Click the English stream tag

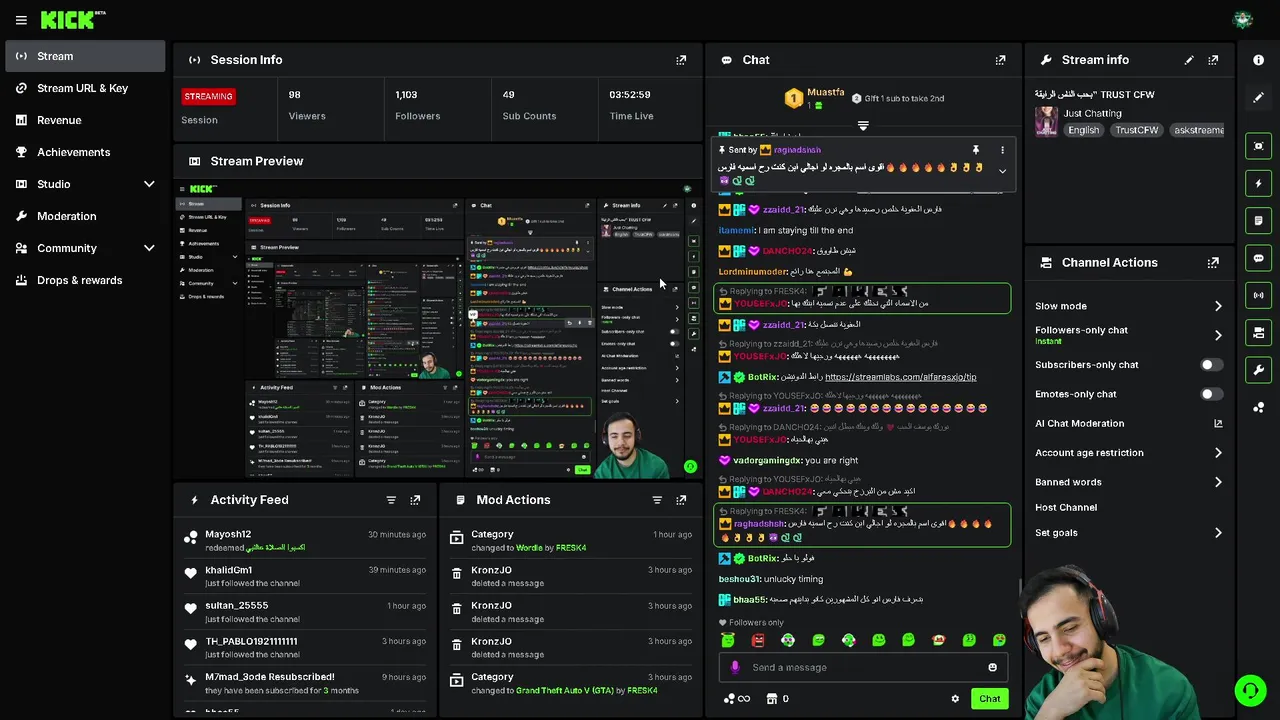(x=1083, y=130)
